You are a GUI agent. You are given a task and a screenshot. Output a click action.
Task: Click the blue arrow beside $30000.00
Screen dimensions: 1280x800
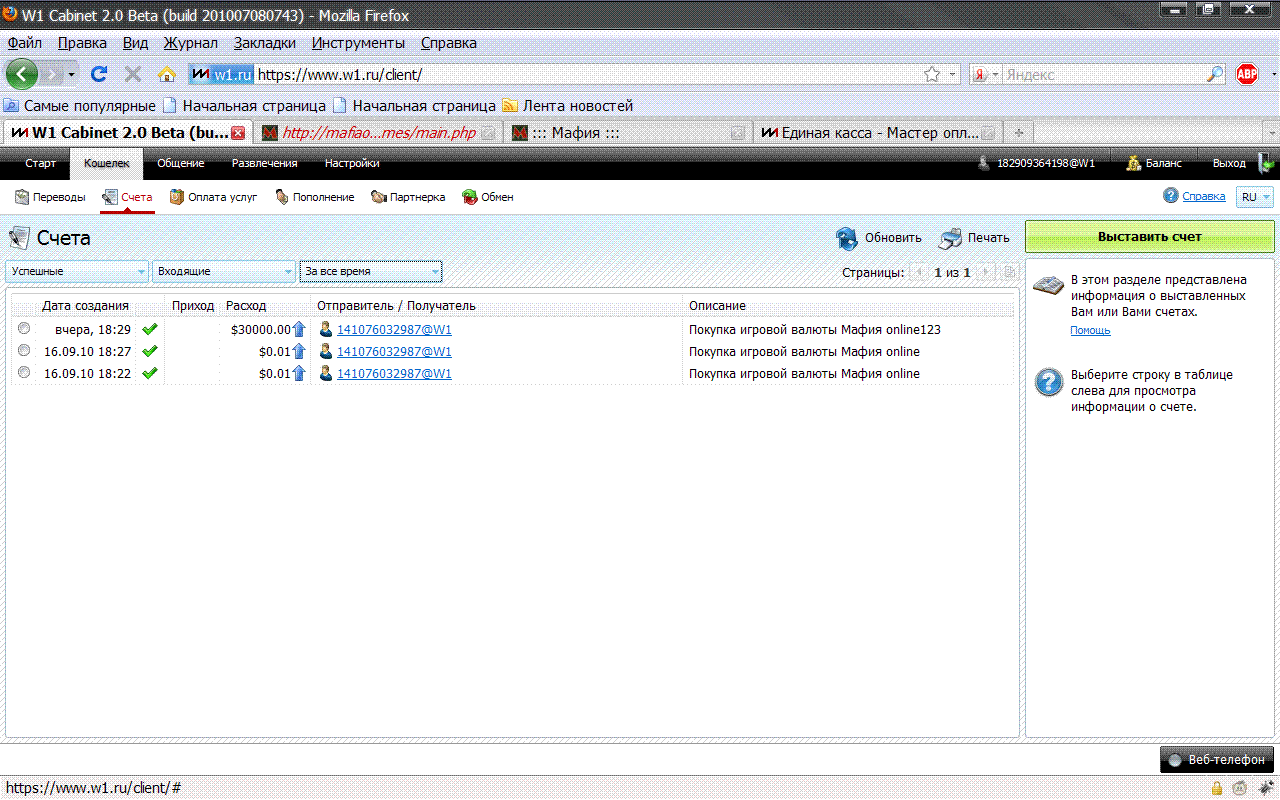coord(299,329)
